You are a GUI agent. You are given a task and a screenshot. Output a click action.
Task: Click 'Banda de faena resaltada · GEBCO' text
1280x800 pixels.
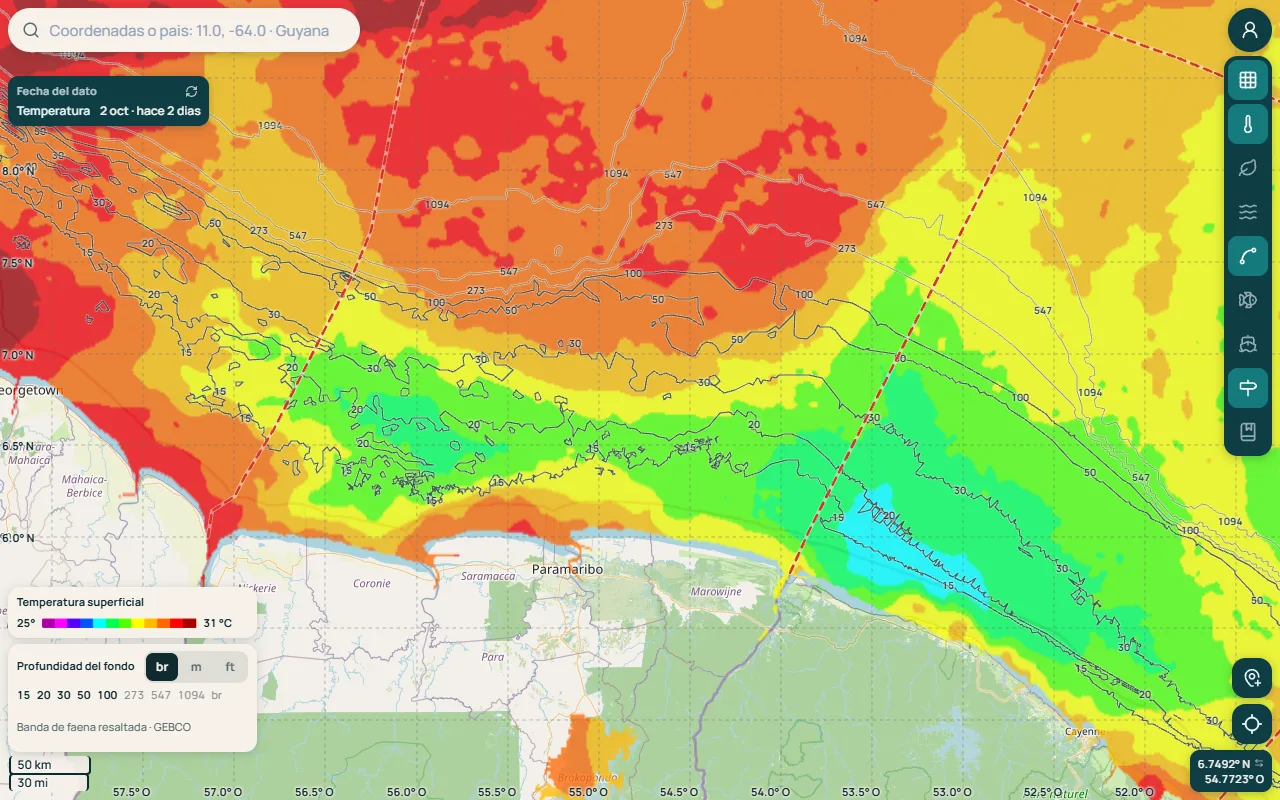point(104,727)
